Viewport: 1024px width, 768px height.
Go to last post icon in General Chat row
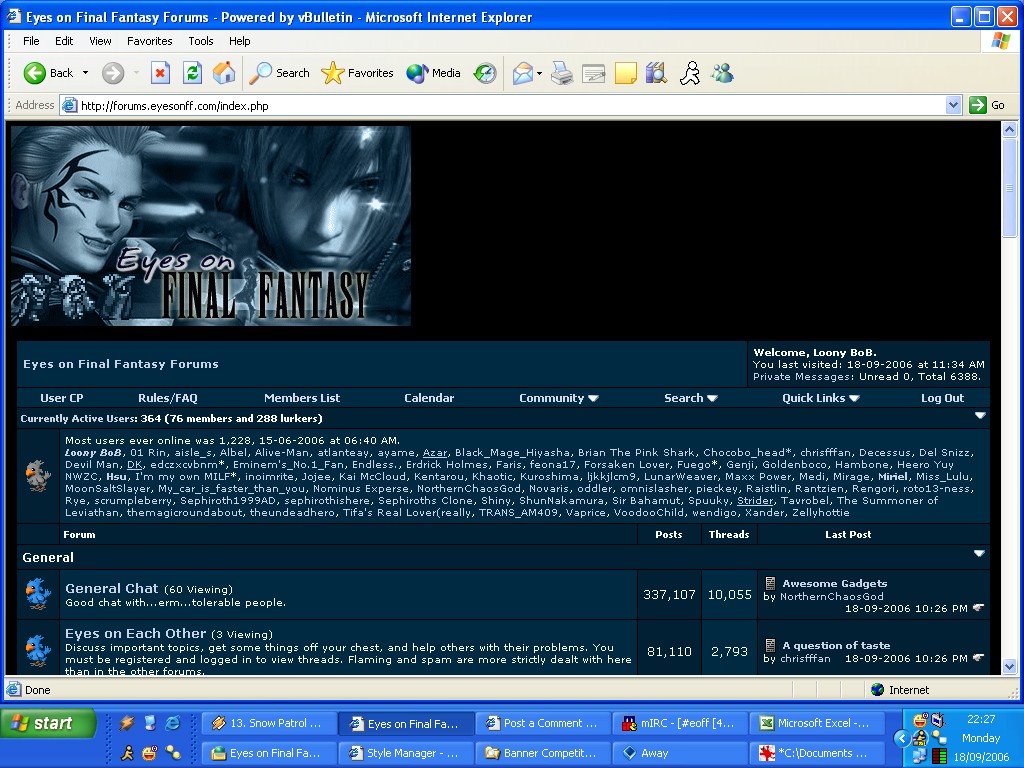[x=978, y=608]
